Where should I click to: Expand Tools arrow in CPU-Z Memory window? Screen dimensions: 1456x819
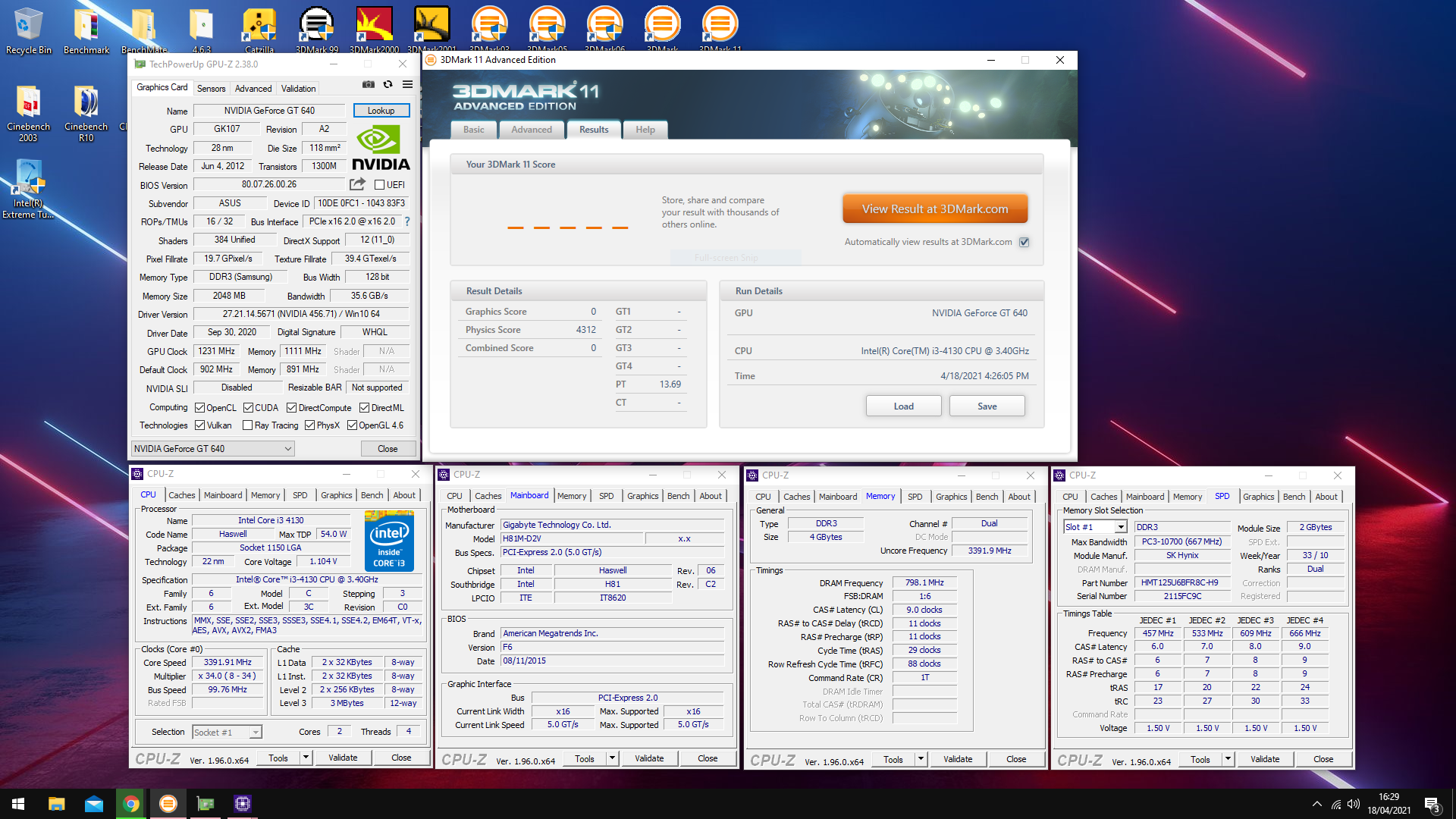coord(921,759)
